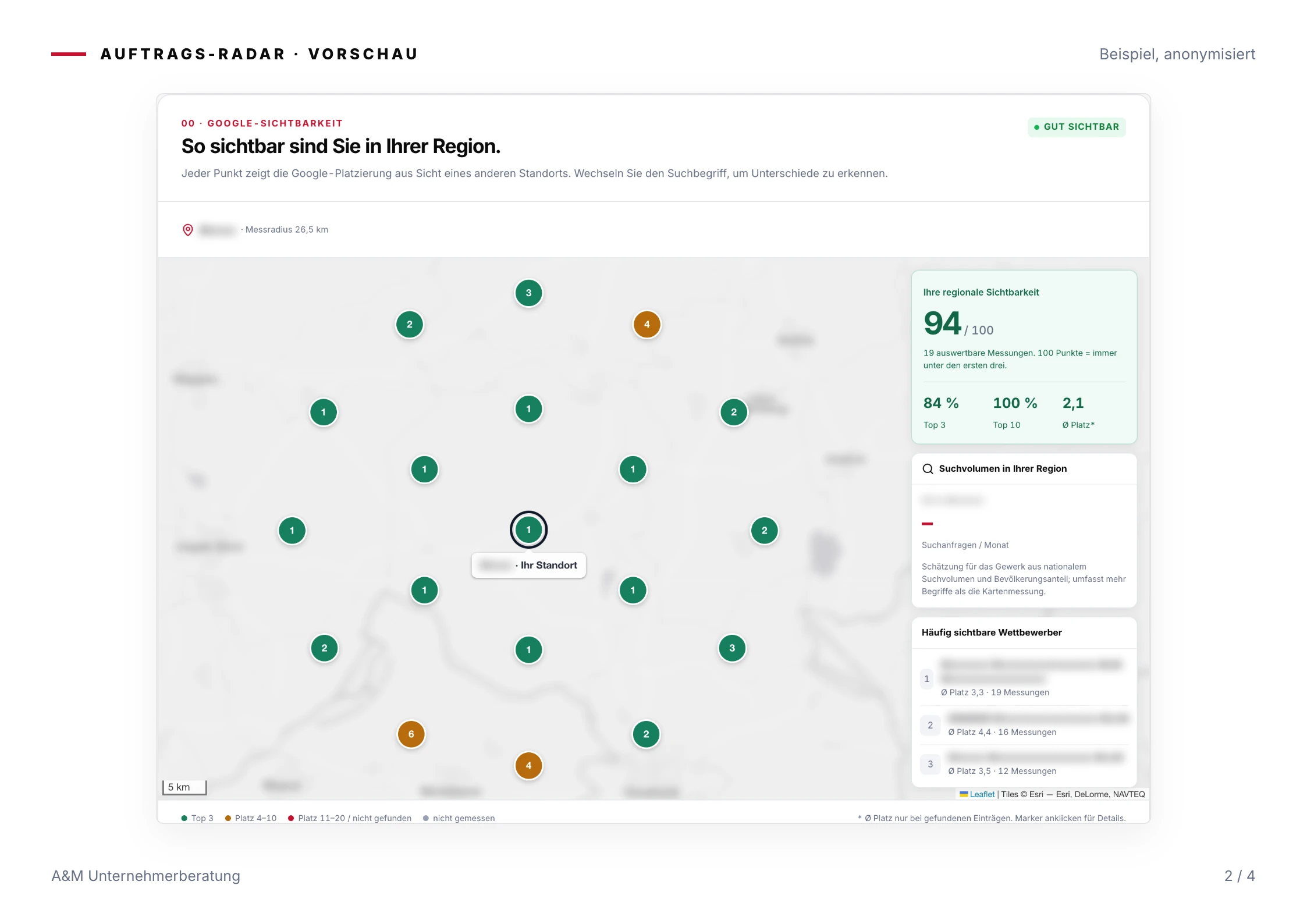Click the Häufig sichtbare Wettbewerber heading
This screenshot has height=924, width=1307.
992,632
